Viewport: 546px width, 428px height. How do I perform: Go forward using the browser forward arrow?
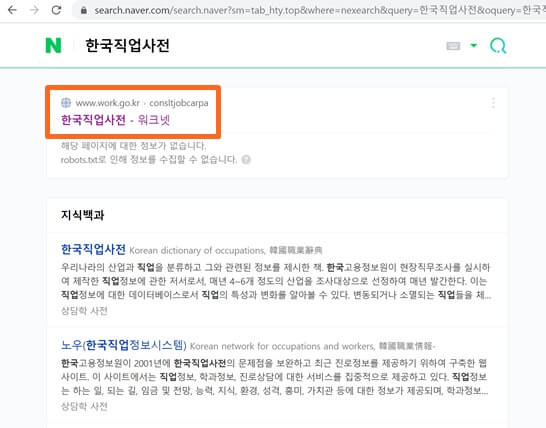click(x=34, y=10)
